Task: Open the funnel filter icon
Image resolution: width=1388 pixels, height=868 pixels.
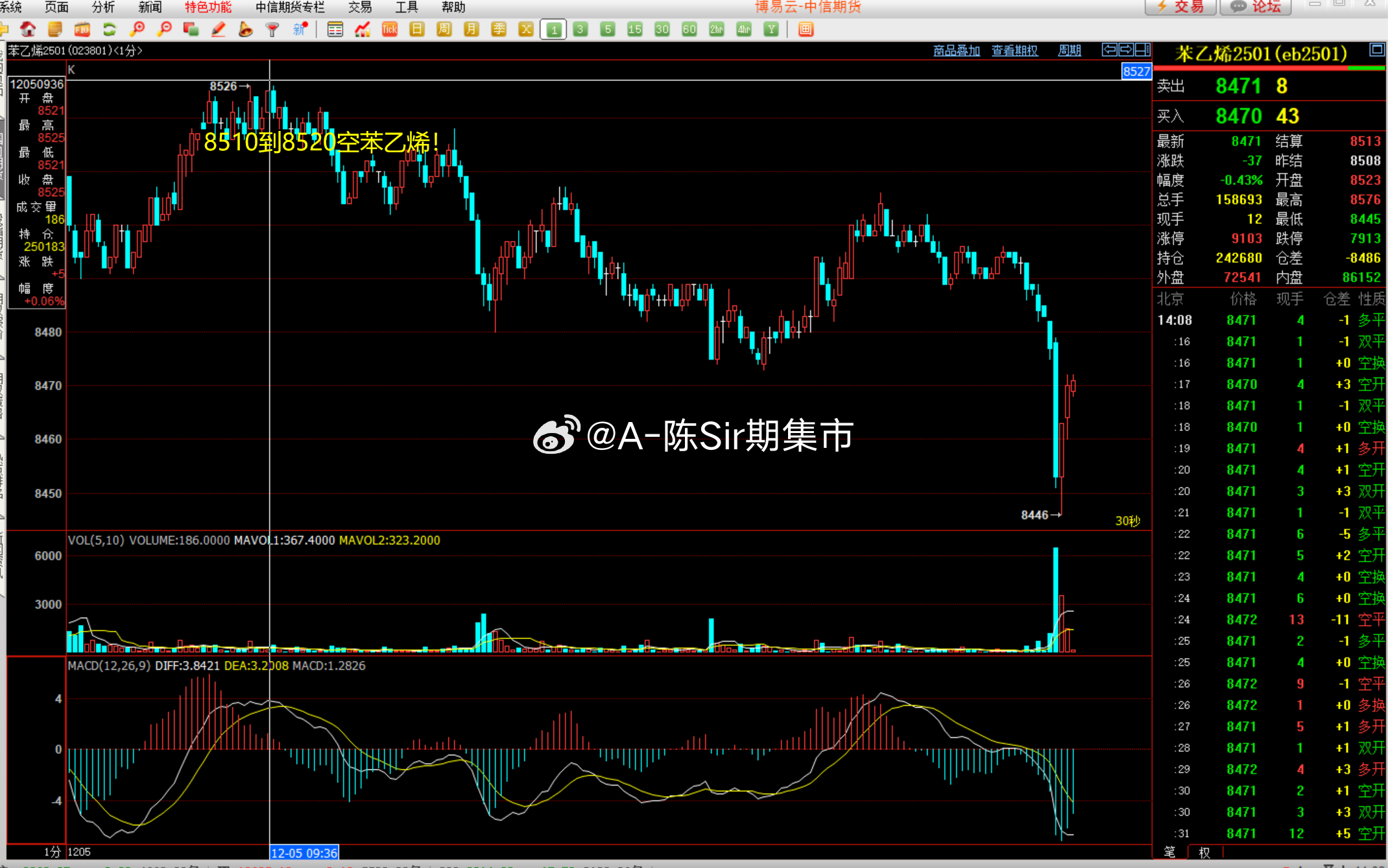Action: 272,29
